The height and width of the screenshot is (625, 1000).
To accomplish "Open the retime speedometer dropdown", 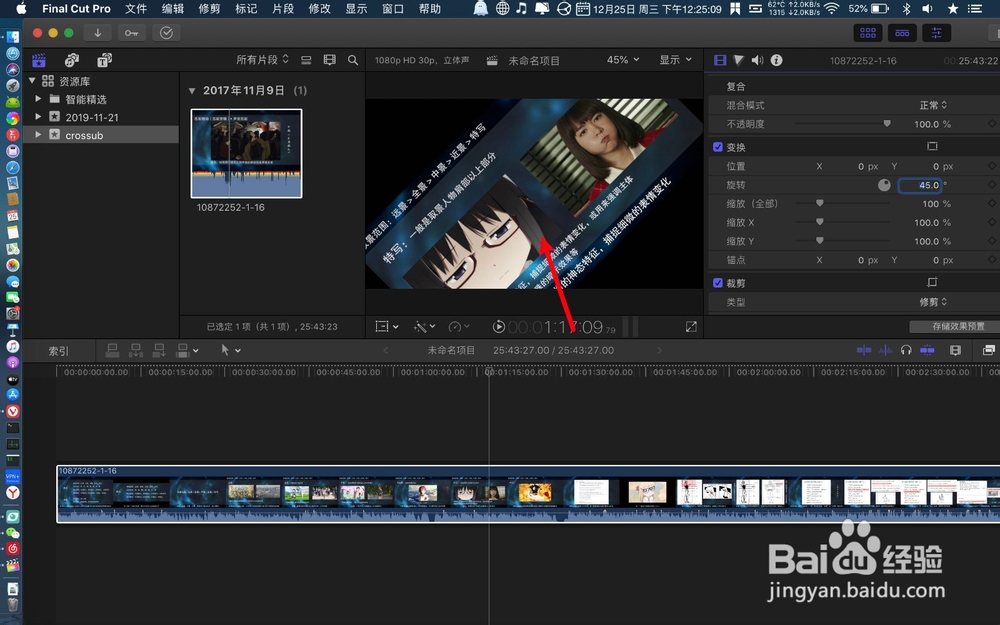I will pyautogui.click(x=459, y=327).
